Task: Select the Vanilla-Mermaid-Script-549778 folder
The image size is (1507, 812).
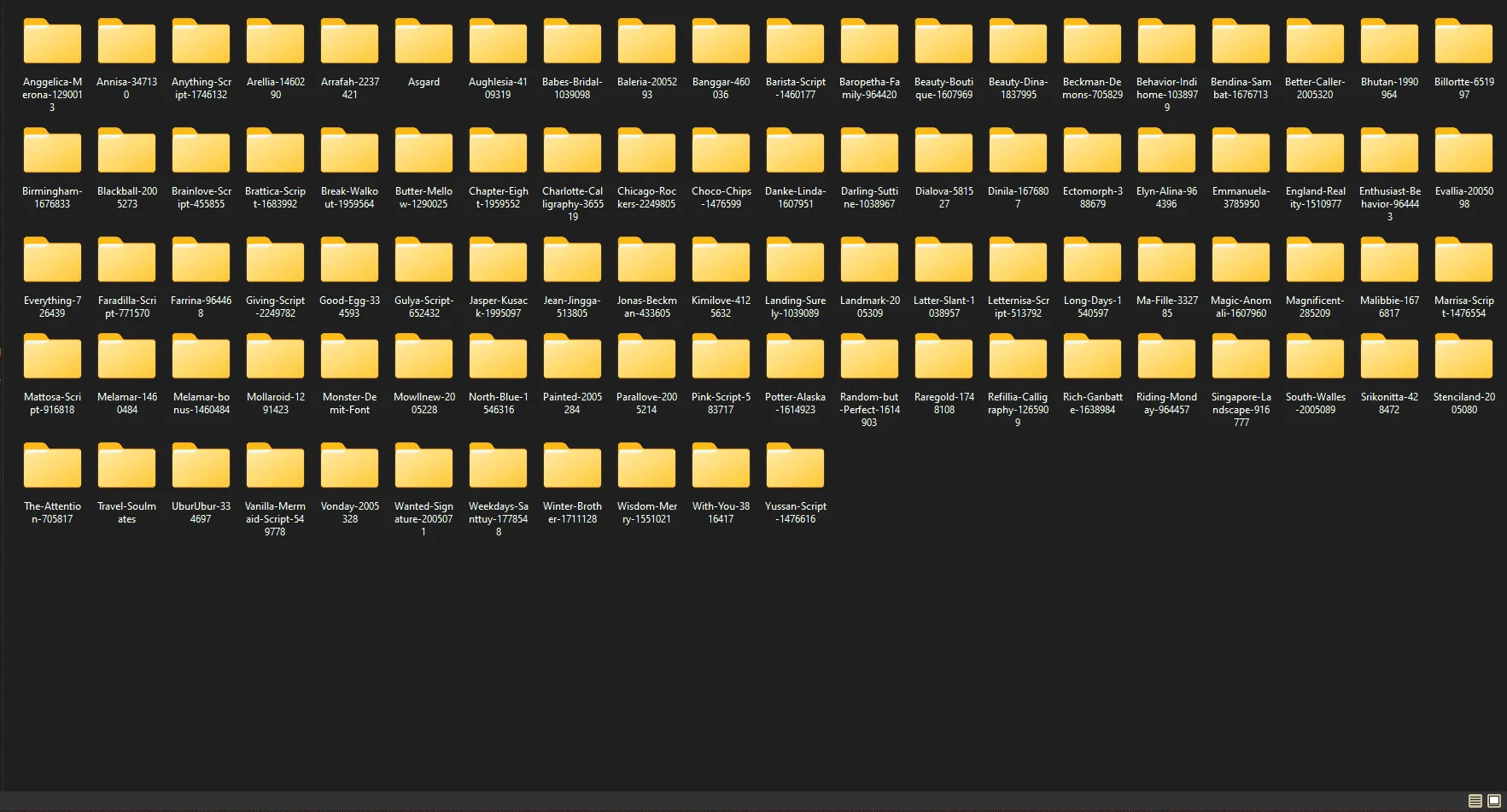Action: pyautogui.click(x=275, y=490)
